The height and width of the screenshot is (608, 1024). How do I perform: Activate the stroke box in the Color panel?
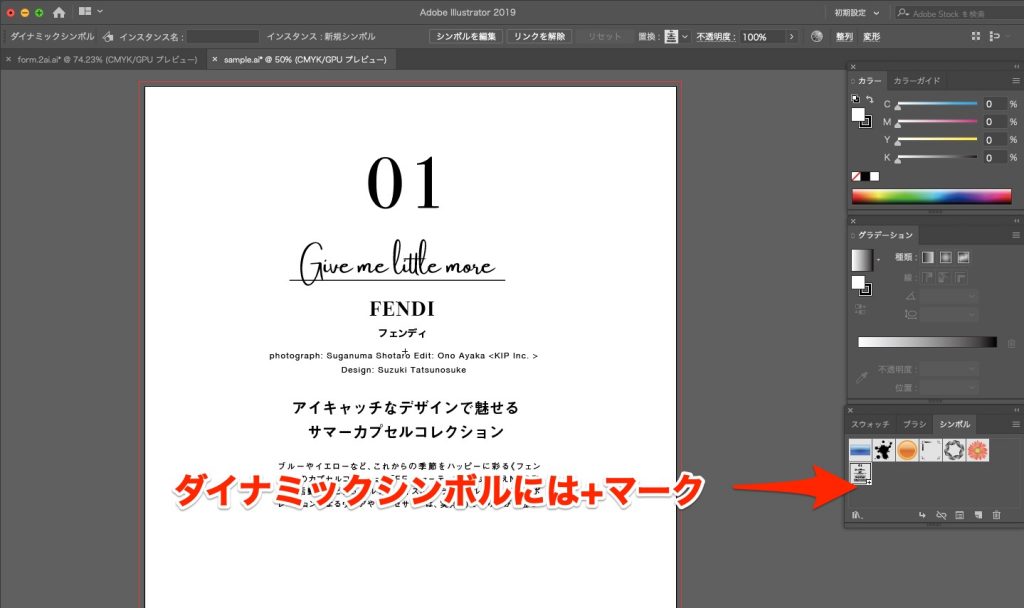click(866, 121)
